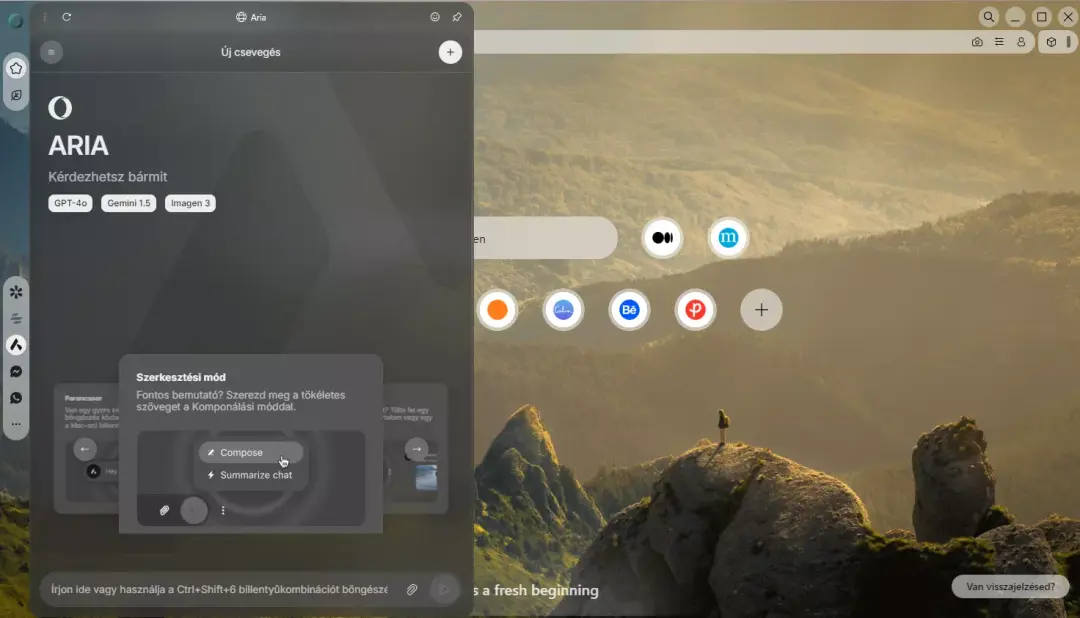This screenshot has height=618, width=1080.
Task: Open the Speed Dial home sidebar icon
Action: click(16, 68)
